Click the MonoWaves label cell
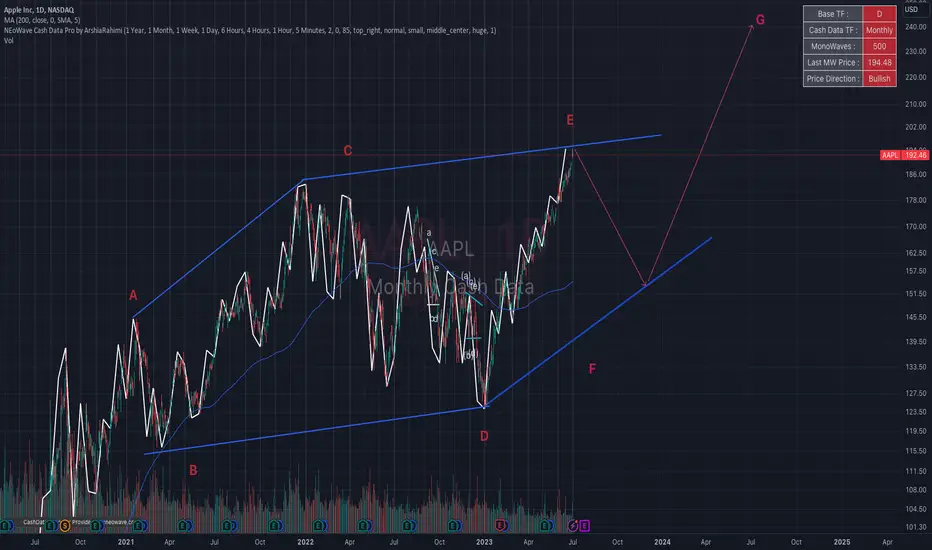 point(833,46)
